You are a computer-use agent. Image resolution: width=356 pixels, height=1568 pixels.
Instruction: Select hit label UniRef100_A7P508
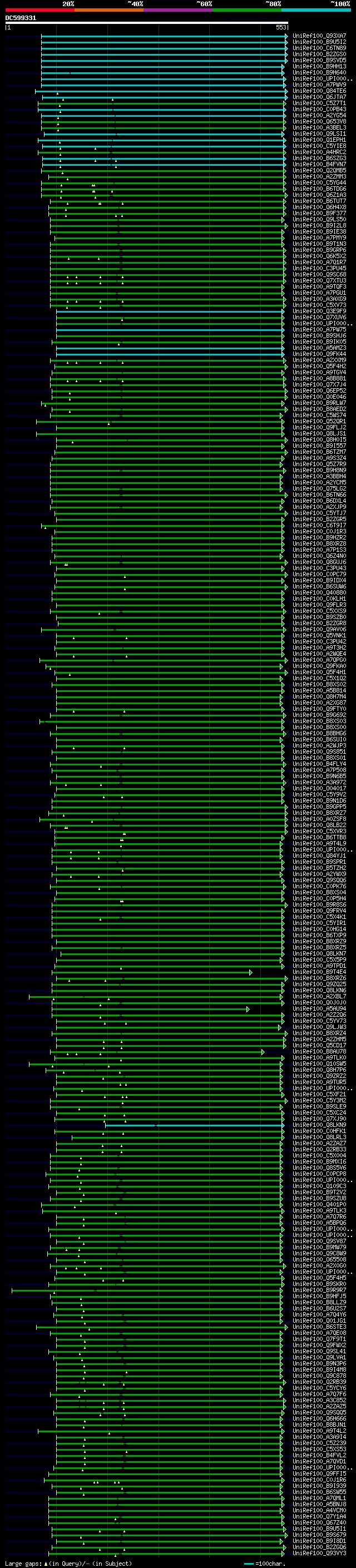coord(319,770)
